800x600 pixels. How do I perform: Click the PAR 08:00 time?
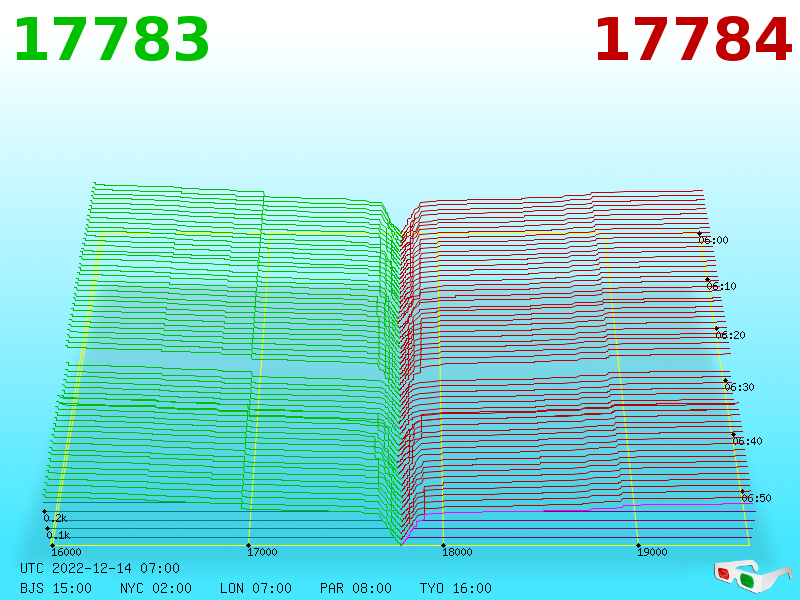356,588
